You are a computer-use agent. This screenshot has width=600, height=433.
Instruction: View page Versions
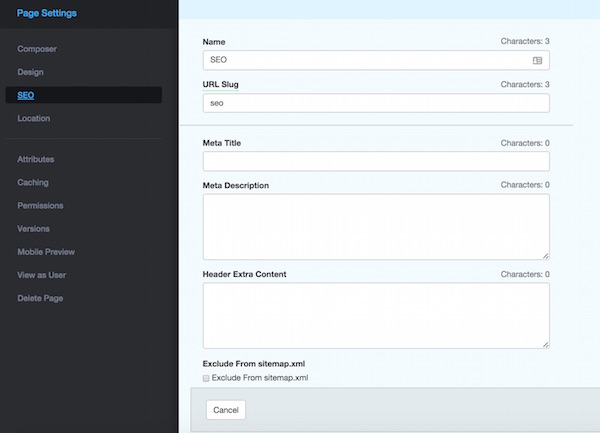[33, 229]
